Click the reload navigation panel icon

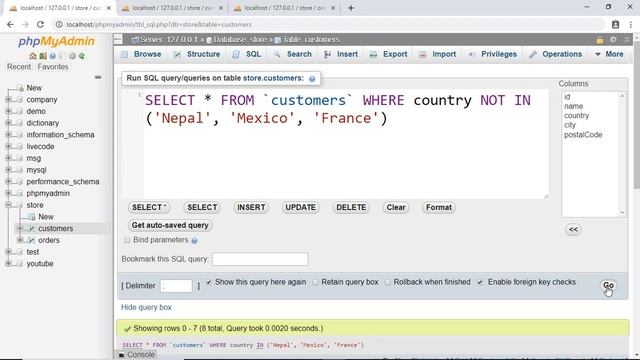(x=82, y=56)
